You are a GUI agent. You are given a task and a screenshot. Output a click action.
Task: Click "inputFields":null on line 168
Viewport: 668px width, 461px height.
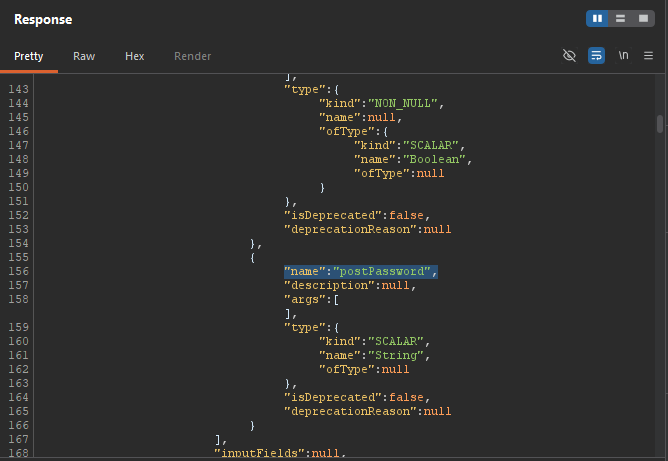[x=277, y=453]
